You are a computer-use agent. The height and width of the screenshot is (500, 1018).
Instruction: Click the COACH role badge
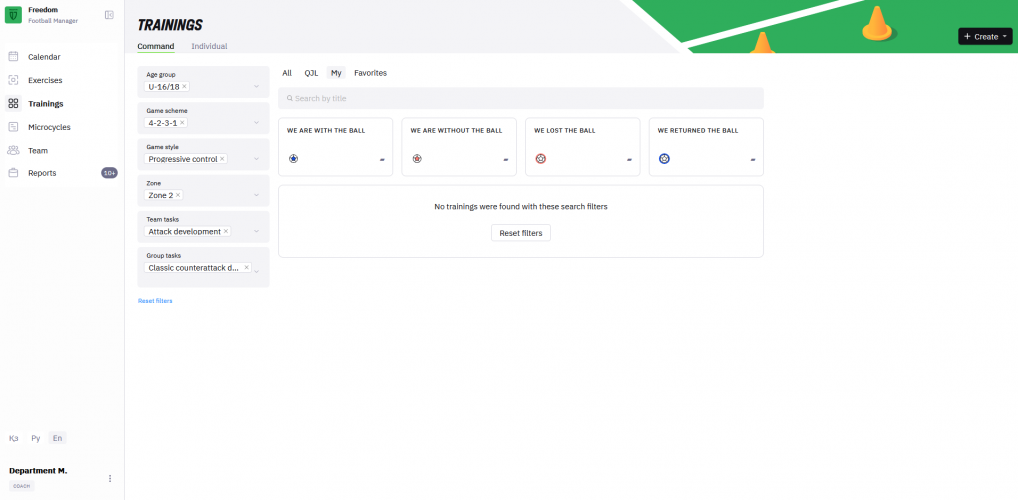pos(21,486)
